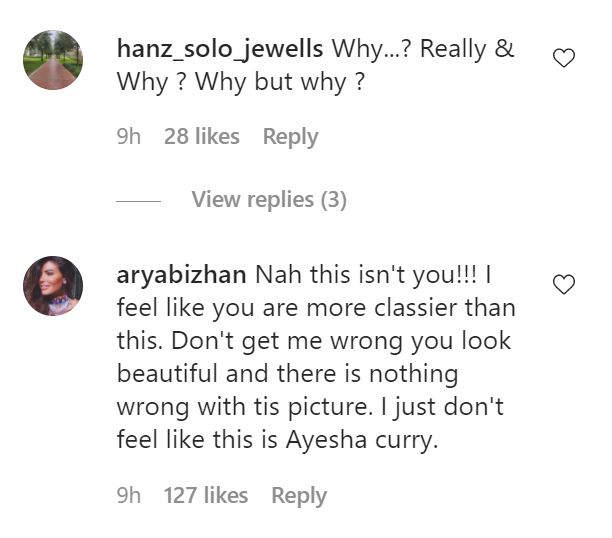Image resolution: width=612 pixels, height=538 pixels.
Task: Click the 9h timestamp under hanz_solo_jewells comment
Action: coord(129,137)
